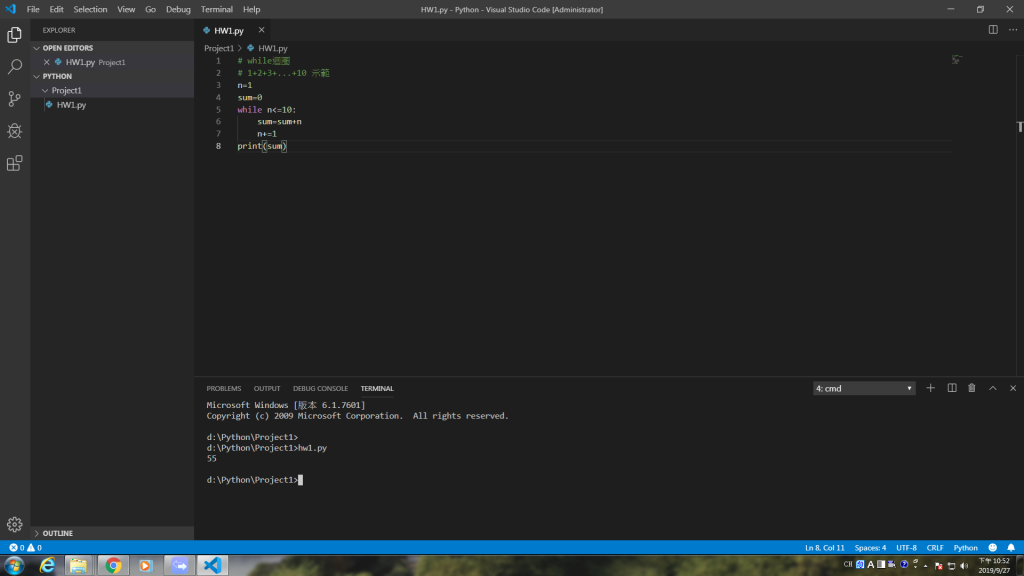Viewport: 1024px width, 576px height.
Task: Click the editor minimap preview
Action: pyautogui.click(x=957, y=60)
